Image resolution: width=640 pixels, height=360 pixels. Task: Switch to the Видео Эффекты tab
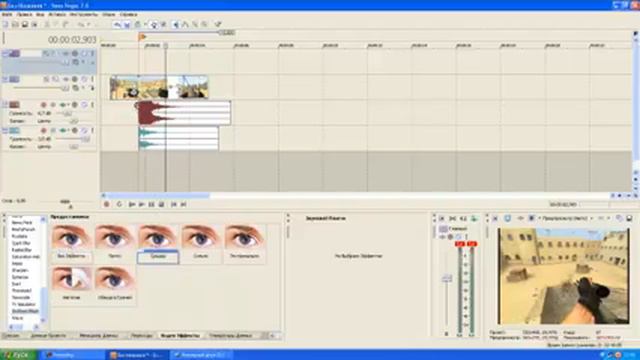click(180, 336)
